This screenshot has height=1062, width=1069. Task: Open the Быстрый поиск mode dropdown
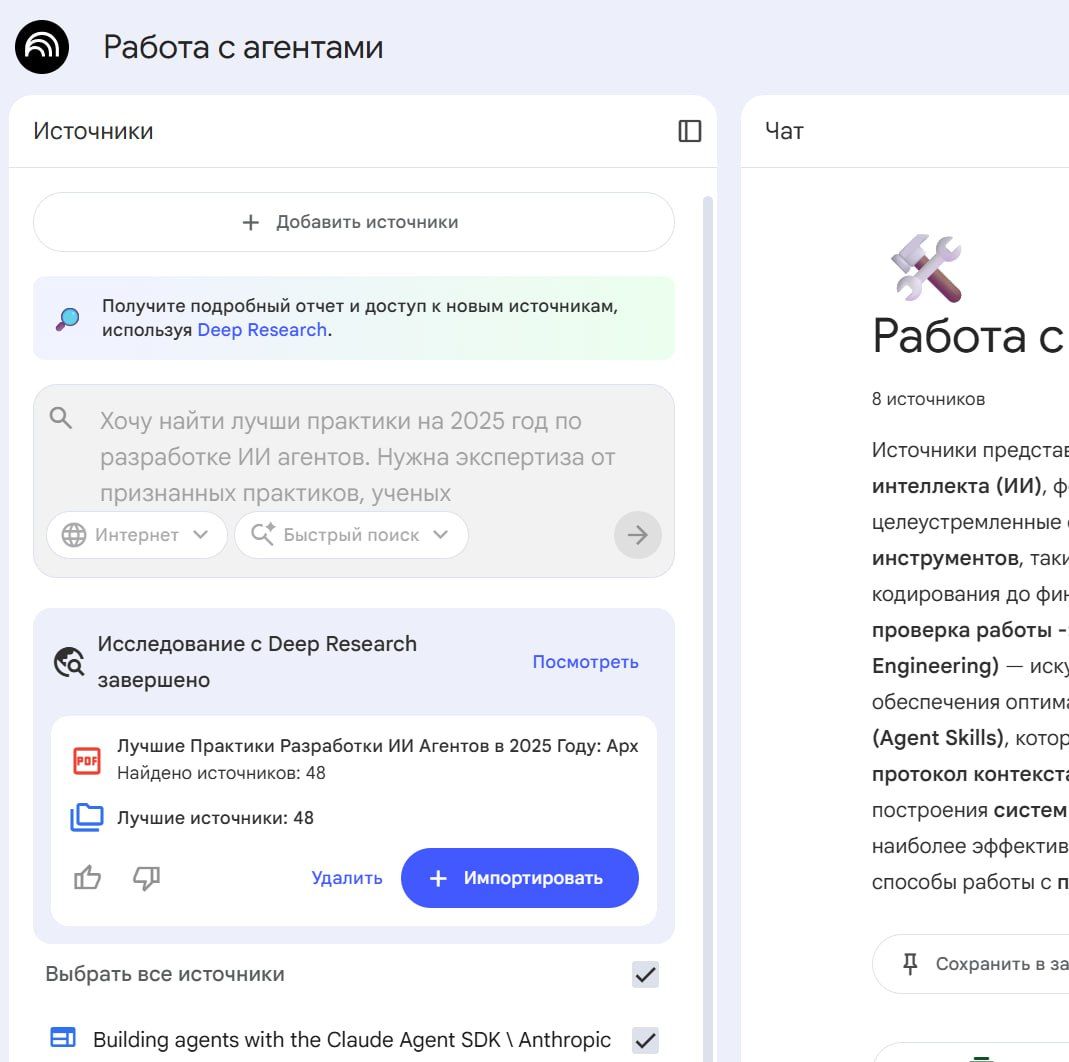(x=351, y=535)
